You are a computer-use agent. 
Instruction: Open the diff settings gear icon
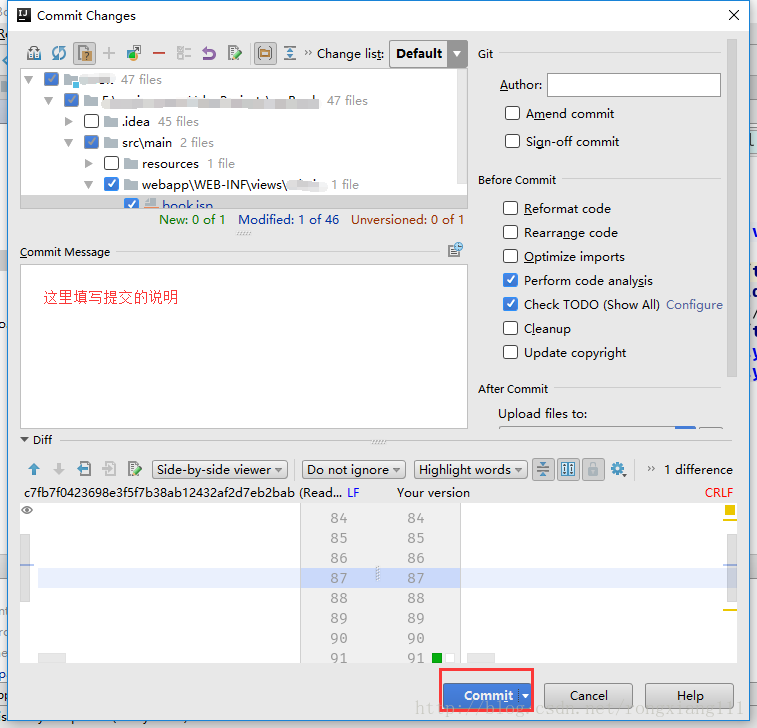(x=618, y=469)
